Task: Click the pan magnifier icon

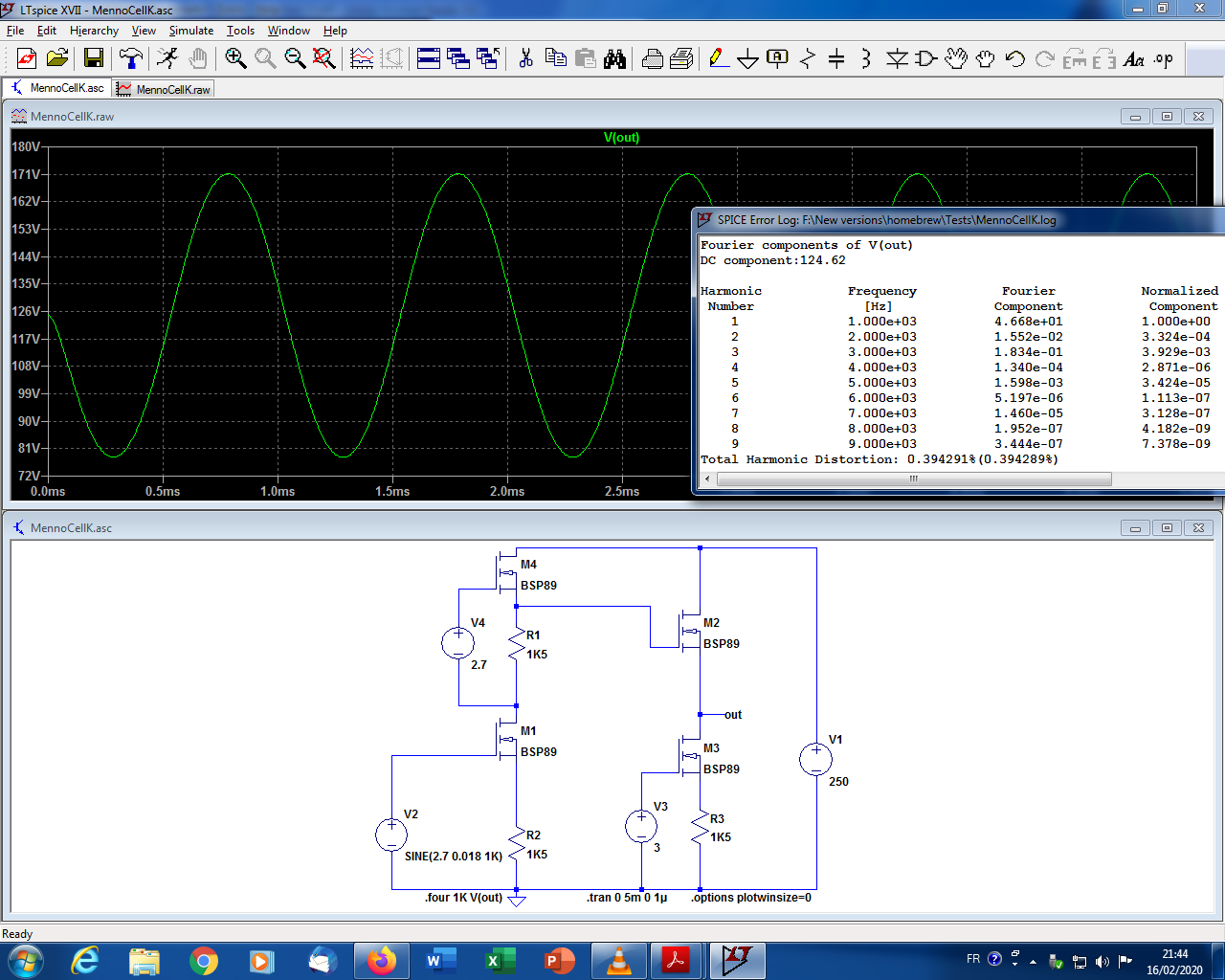Action: (265, 58)
